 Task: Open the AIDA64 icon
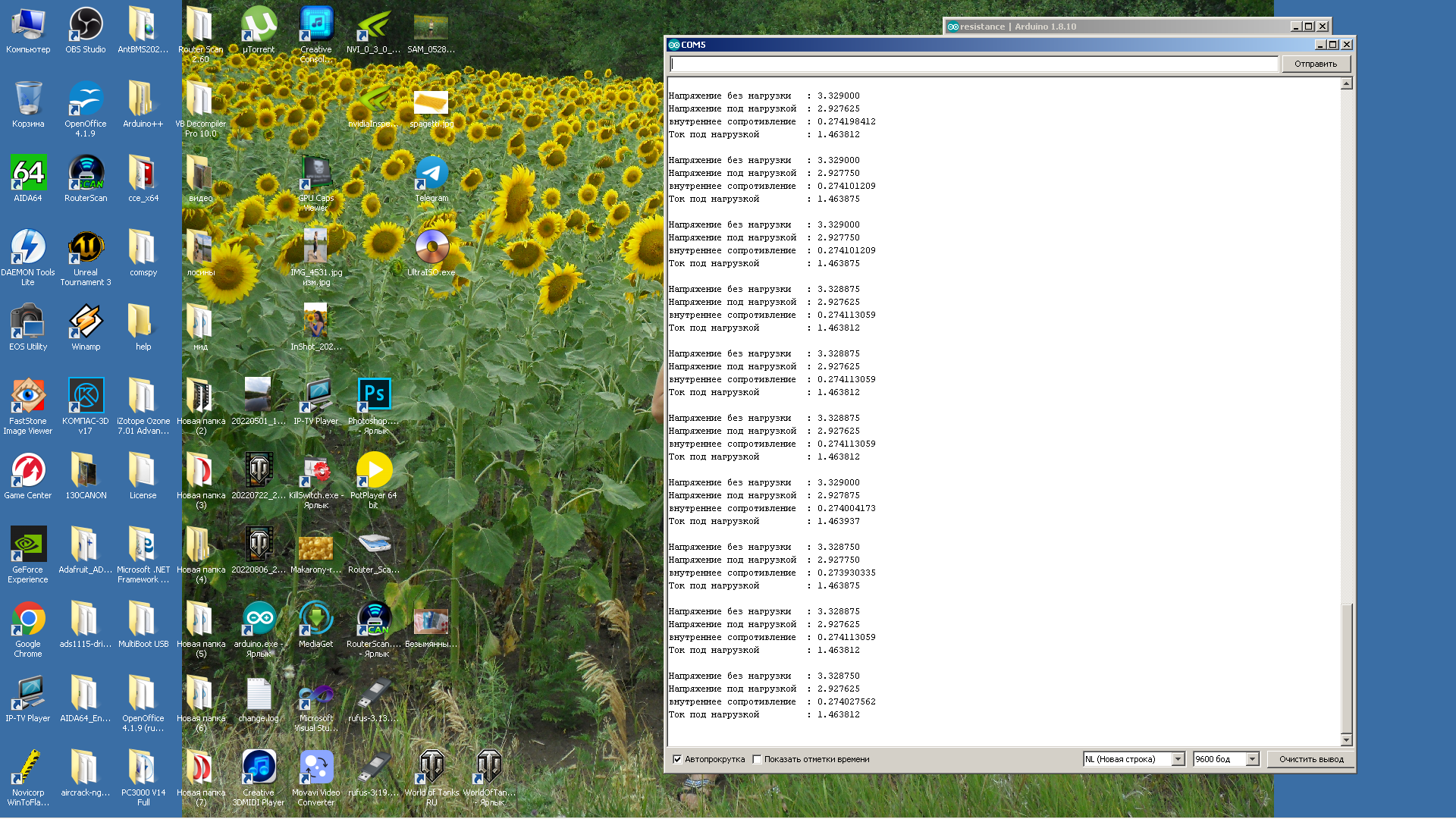28,175
